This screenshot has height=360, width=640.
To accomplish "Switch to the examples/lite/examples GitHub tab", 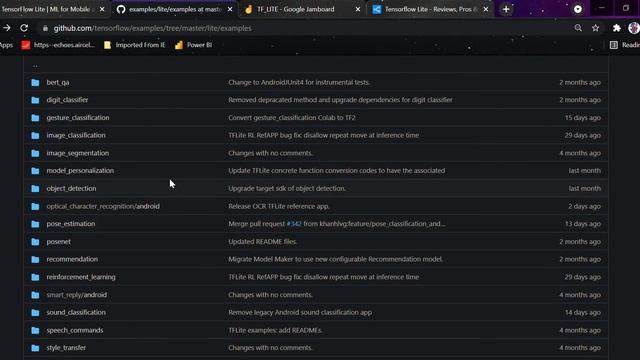I will point(175,9).
